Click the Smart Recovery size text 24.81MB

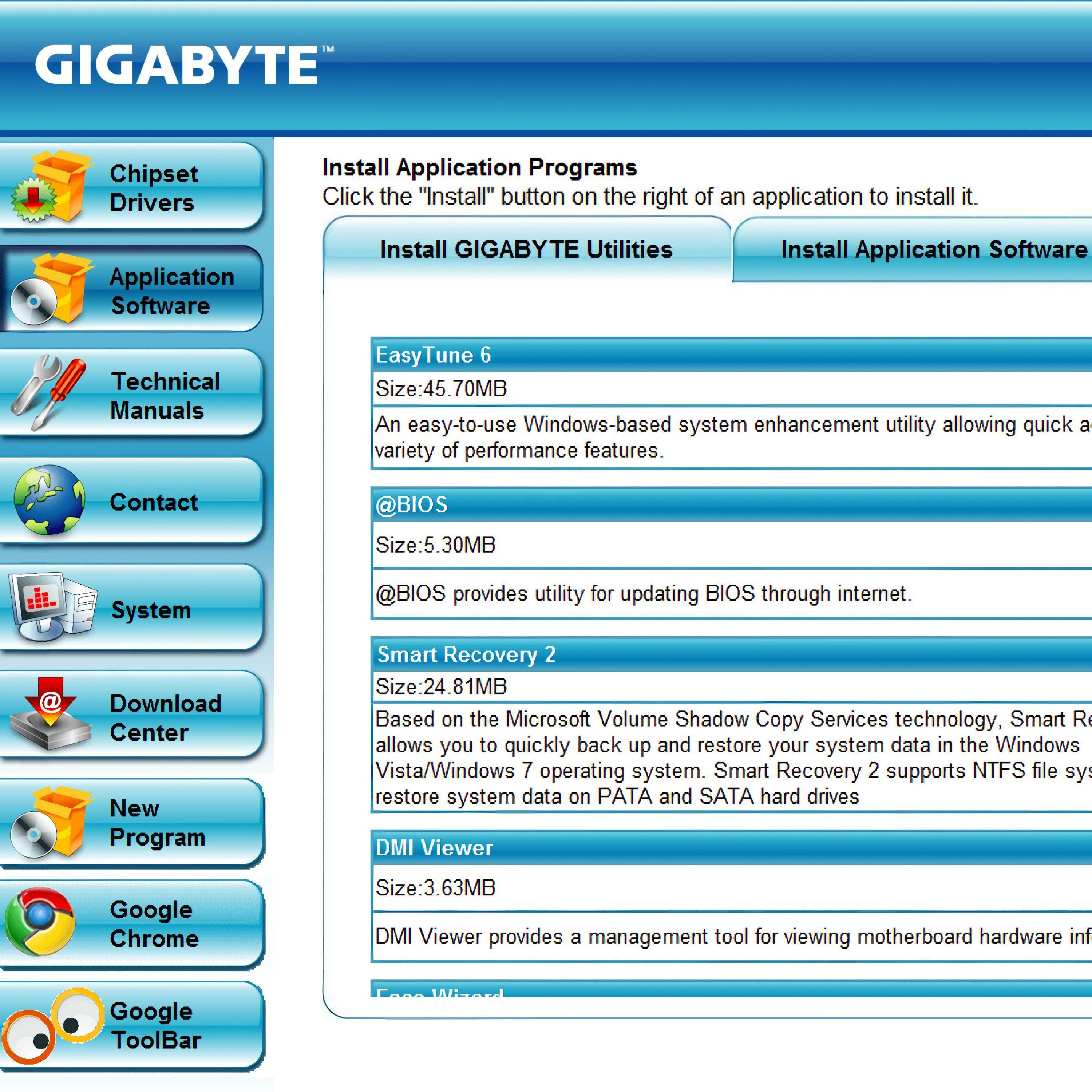(442, 687)
